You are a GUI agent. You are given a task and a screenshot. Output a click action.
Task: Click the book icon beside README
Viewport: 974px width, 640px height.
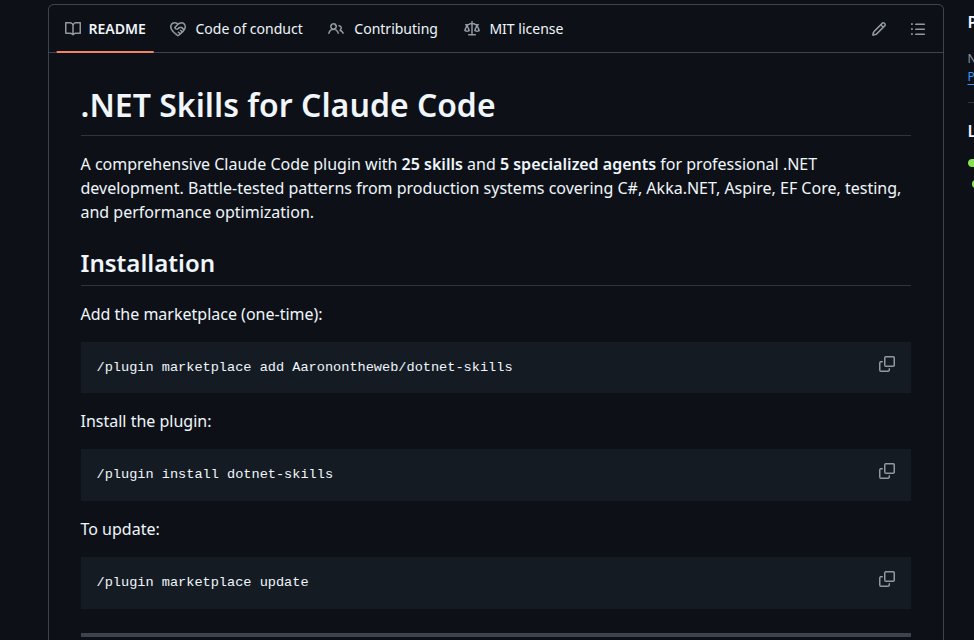click(73, 29)
